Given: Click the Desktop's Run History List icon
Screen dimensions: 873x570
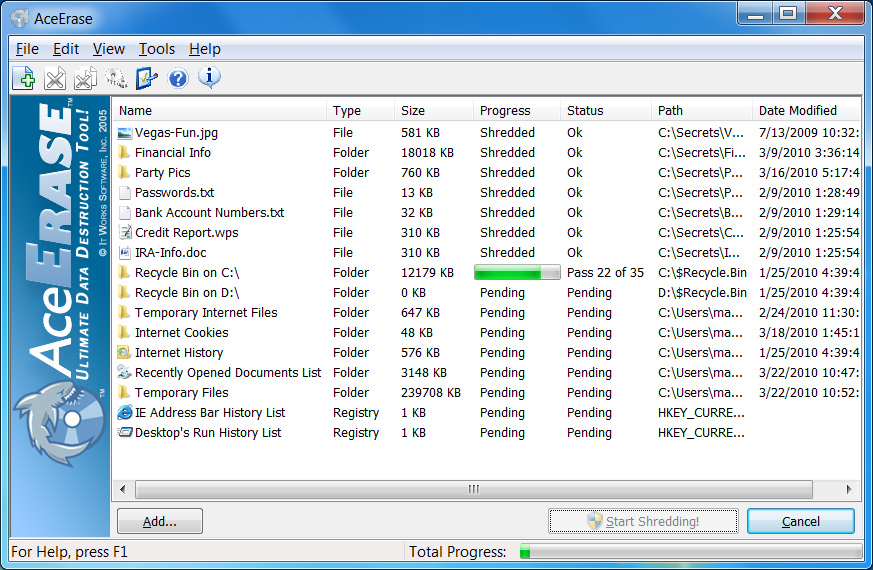Looking at the screenshot, I should (125, 432).
